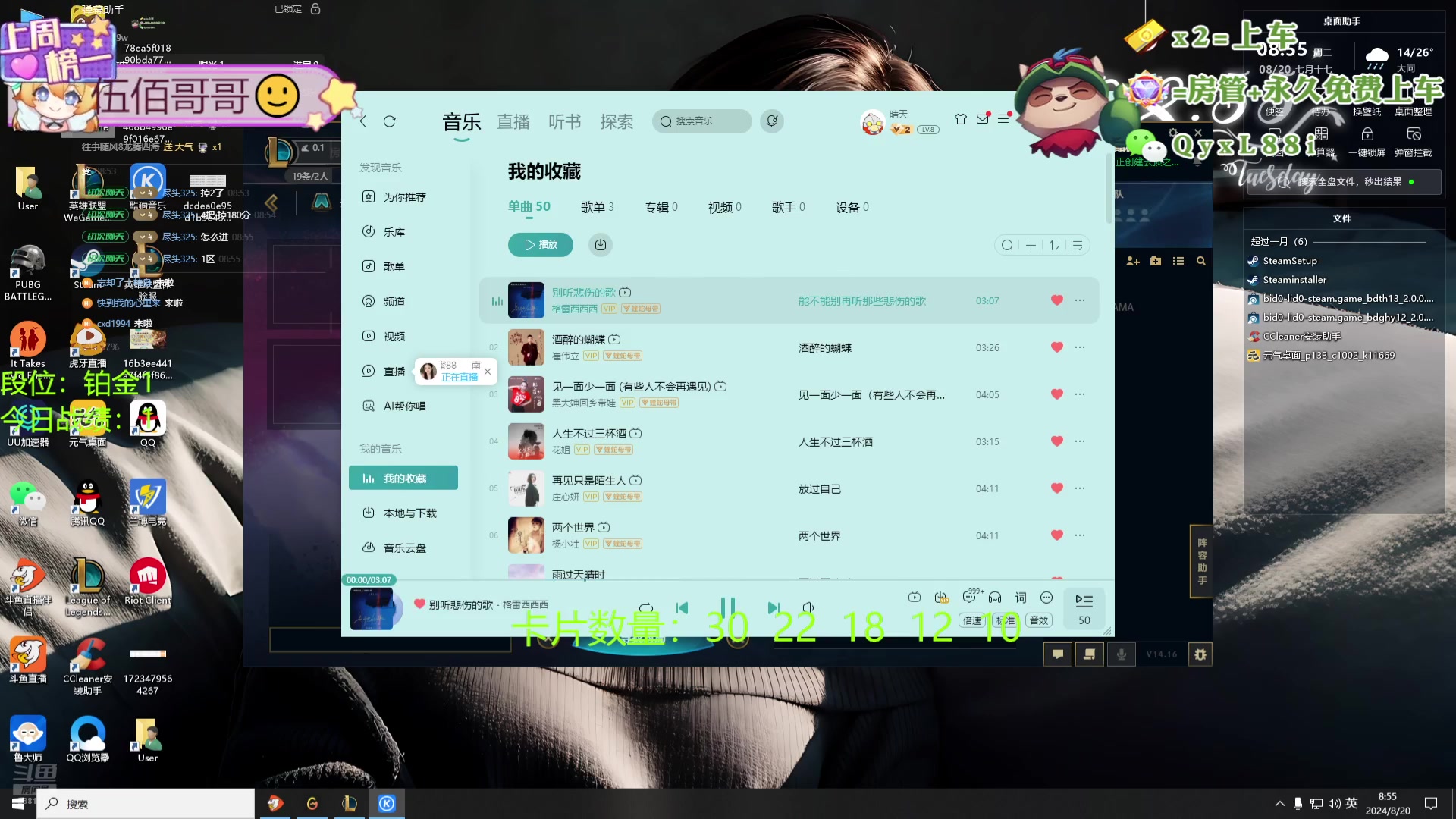Switch to the 音乐 top tab
Image resolution: width=1456 pixels, height=819 pixels.
coord(462,122)
